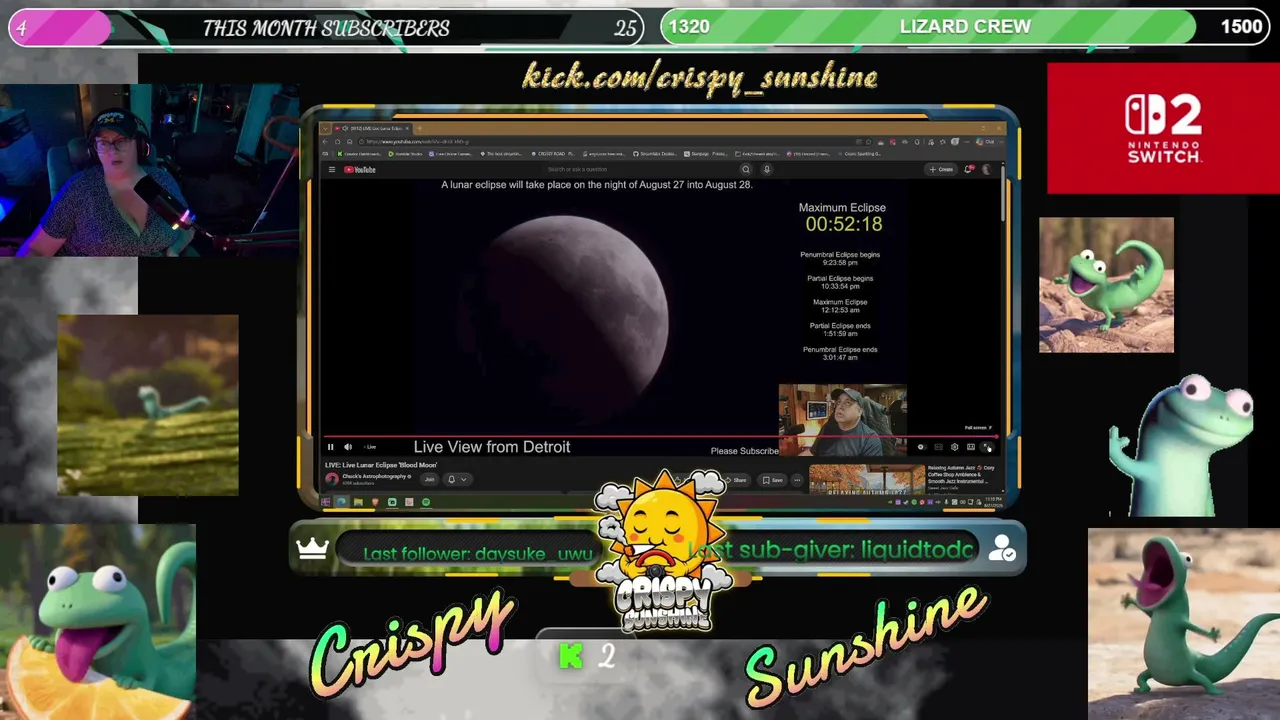The image size is (1280, 720).
Task: Click the crown icon beside last follower
Action: [312, 548]
